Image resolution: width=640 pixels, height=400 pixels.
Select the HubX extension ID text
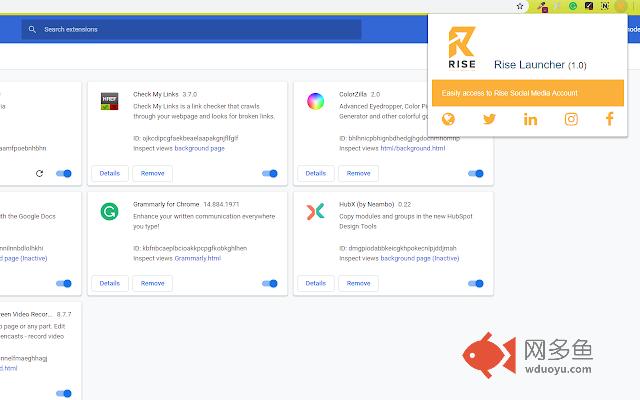[398, 248]
